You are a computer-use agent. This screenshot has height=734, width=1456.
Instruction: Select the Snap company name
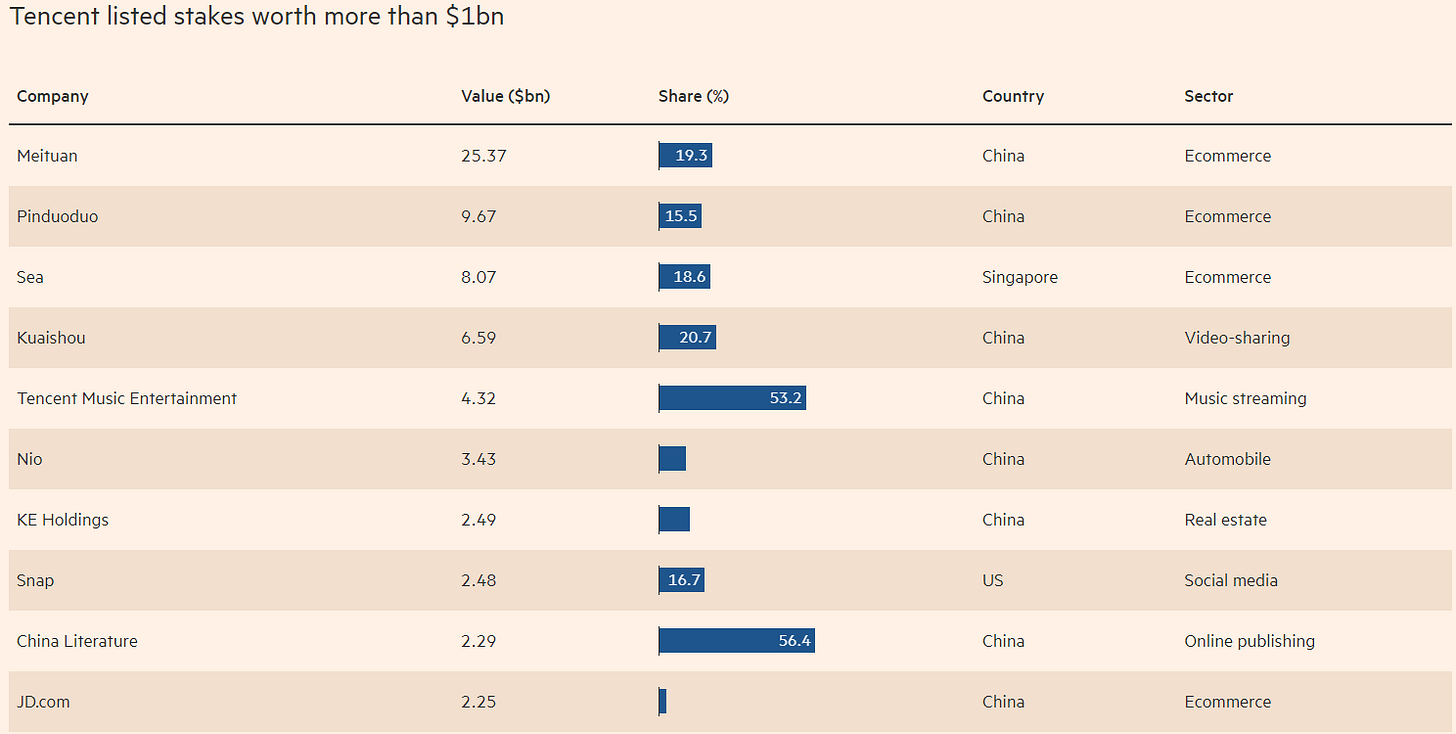click(35, 581)
